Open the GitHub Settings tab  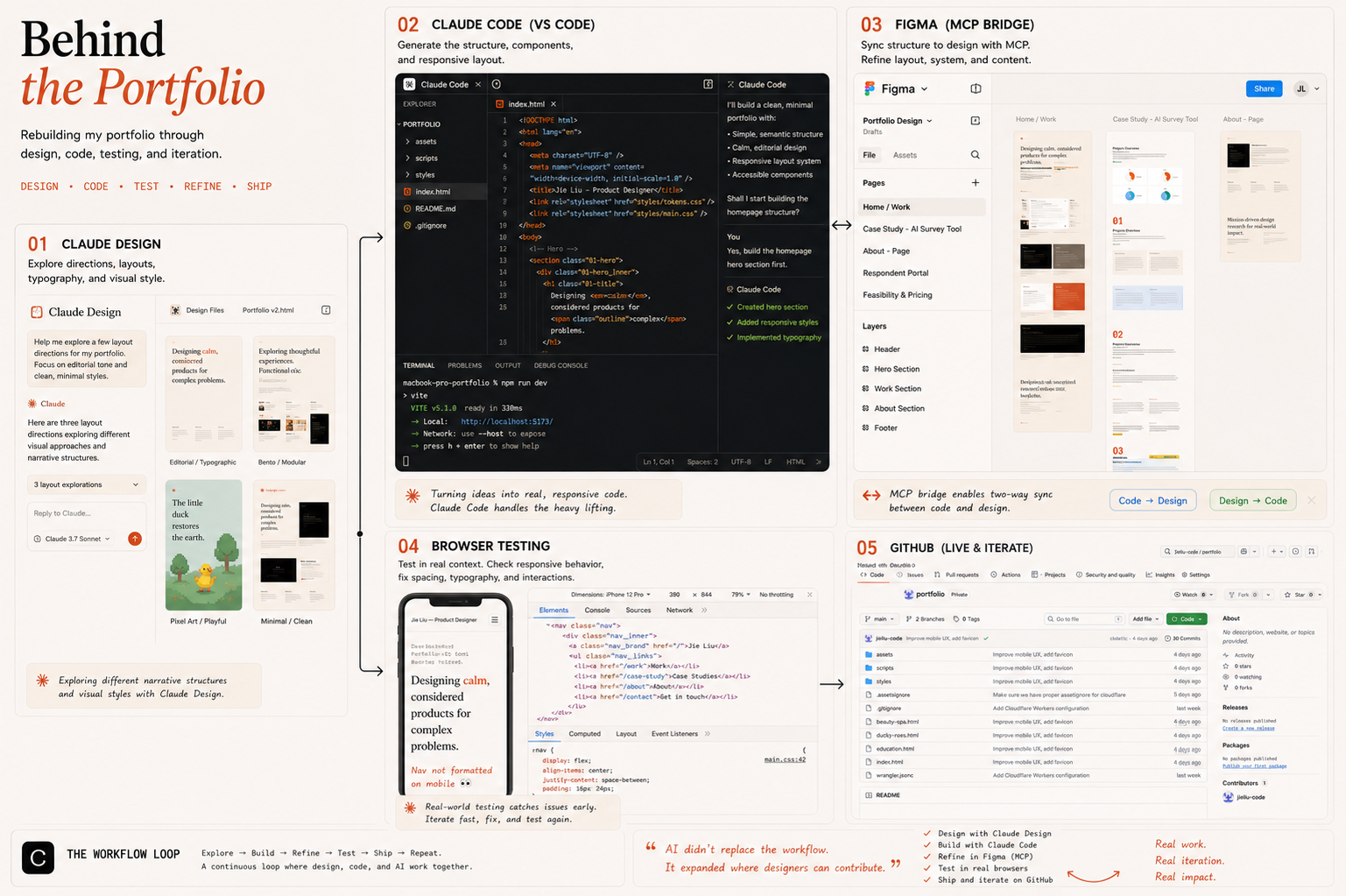pyautogui.click(x=1195, y=575)
